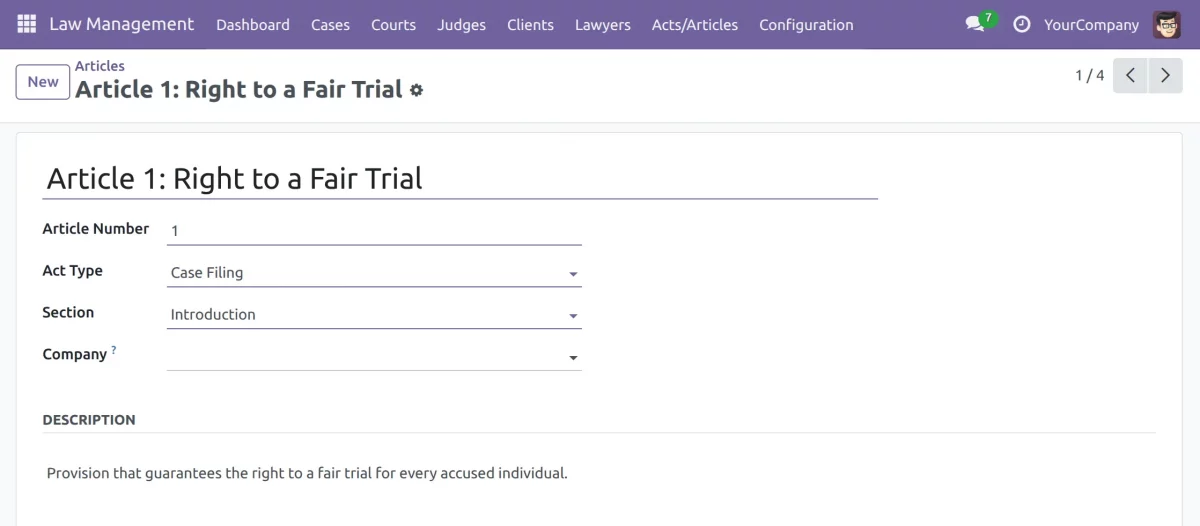Viewport: 1200px width, 526px height.
Task: Open the activities clock icon
Action: (1021, 24)
